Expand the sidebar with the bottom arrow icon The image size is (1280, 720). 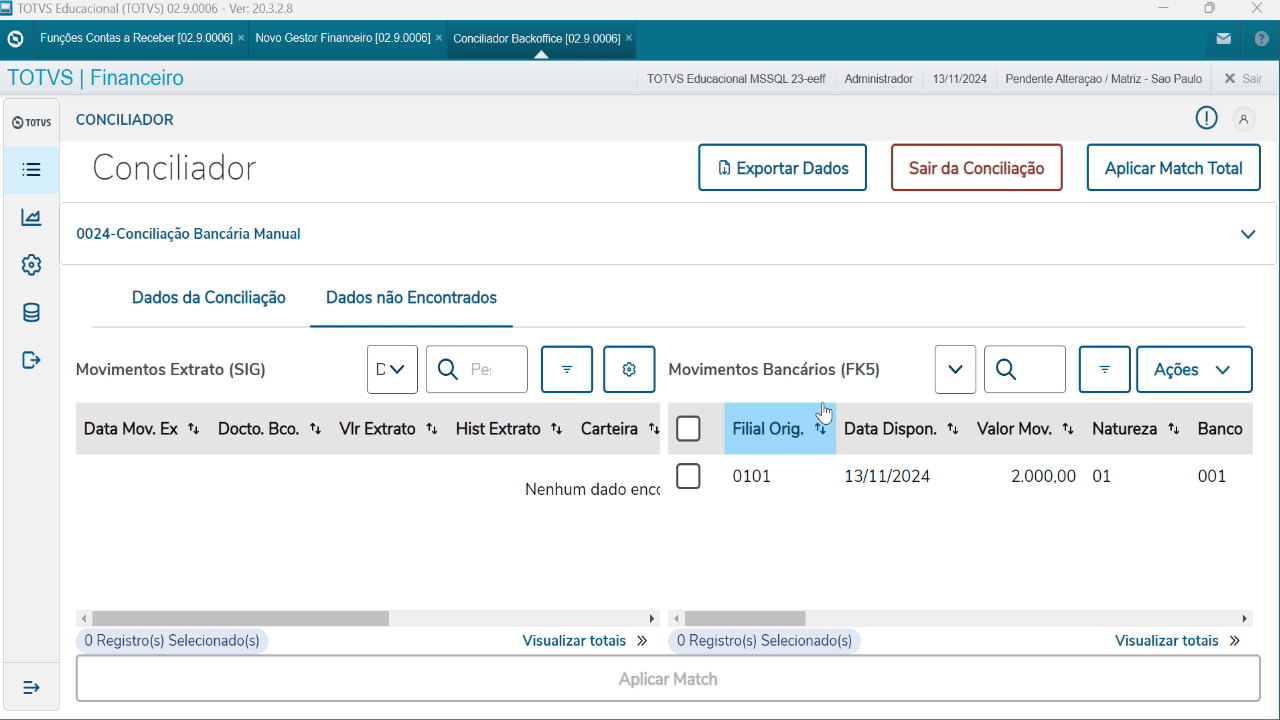pyautogui.click(x=31, y=687)
